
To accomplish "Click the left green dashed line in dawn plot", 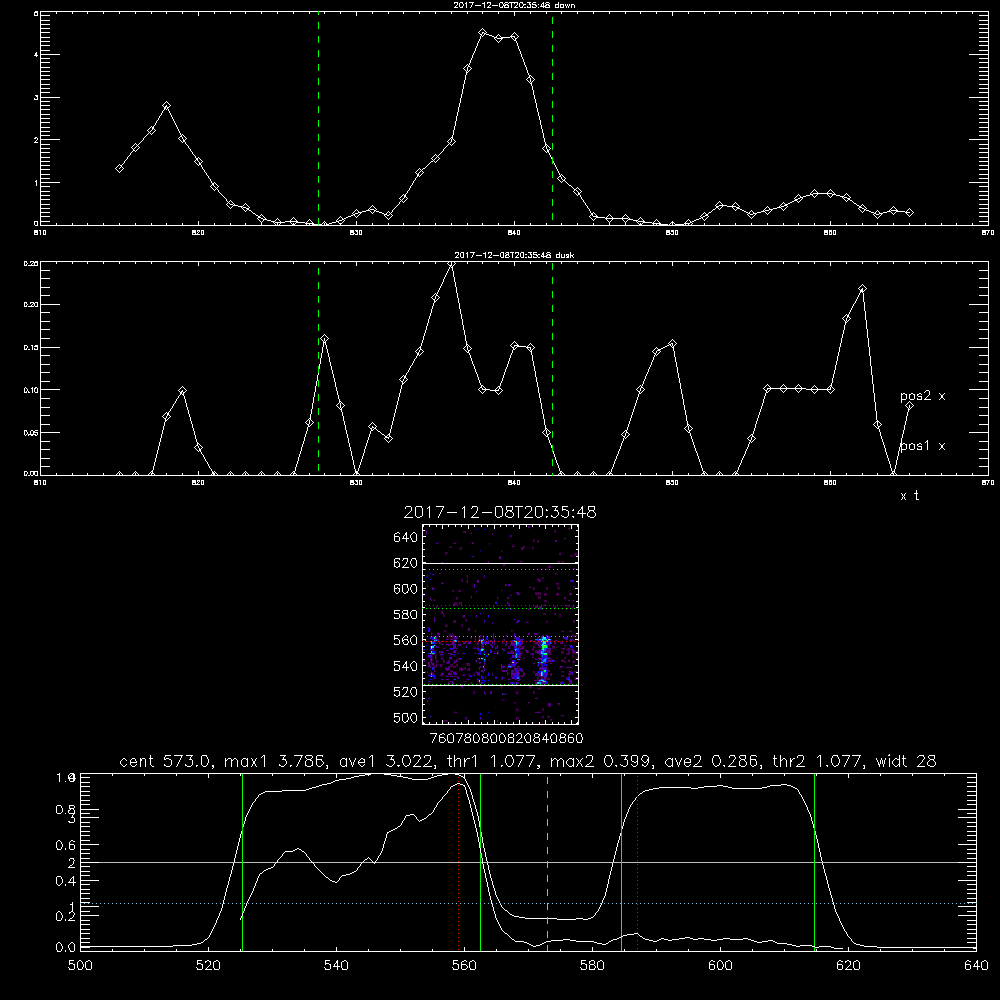I will coord(318,118).
